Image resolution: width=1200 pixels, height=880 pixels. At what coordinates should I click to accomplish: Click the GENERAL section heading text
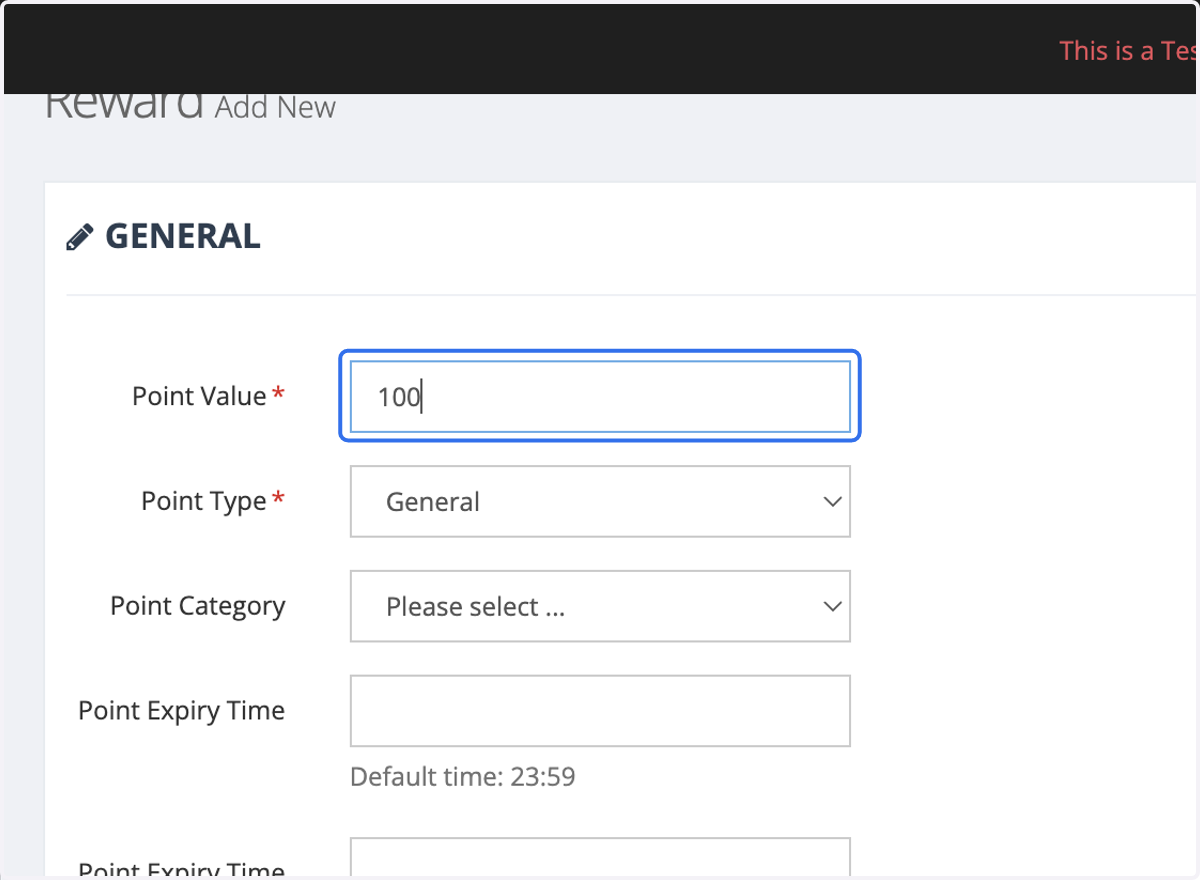coord(183,237)
